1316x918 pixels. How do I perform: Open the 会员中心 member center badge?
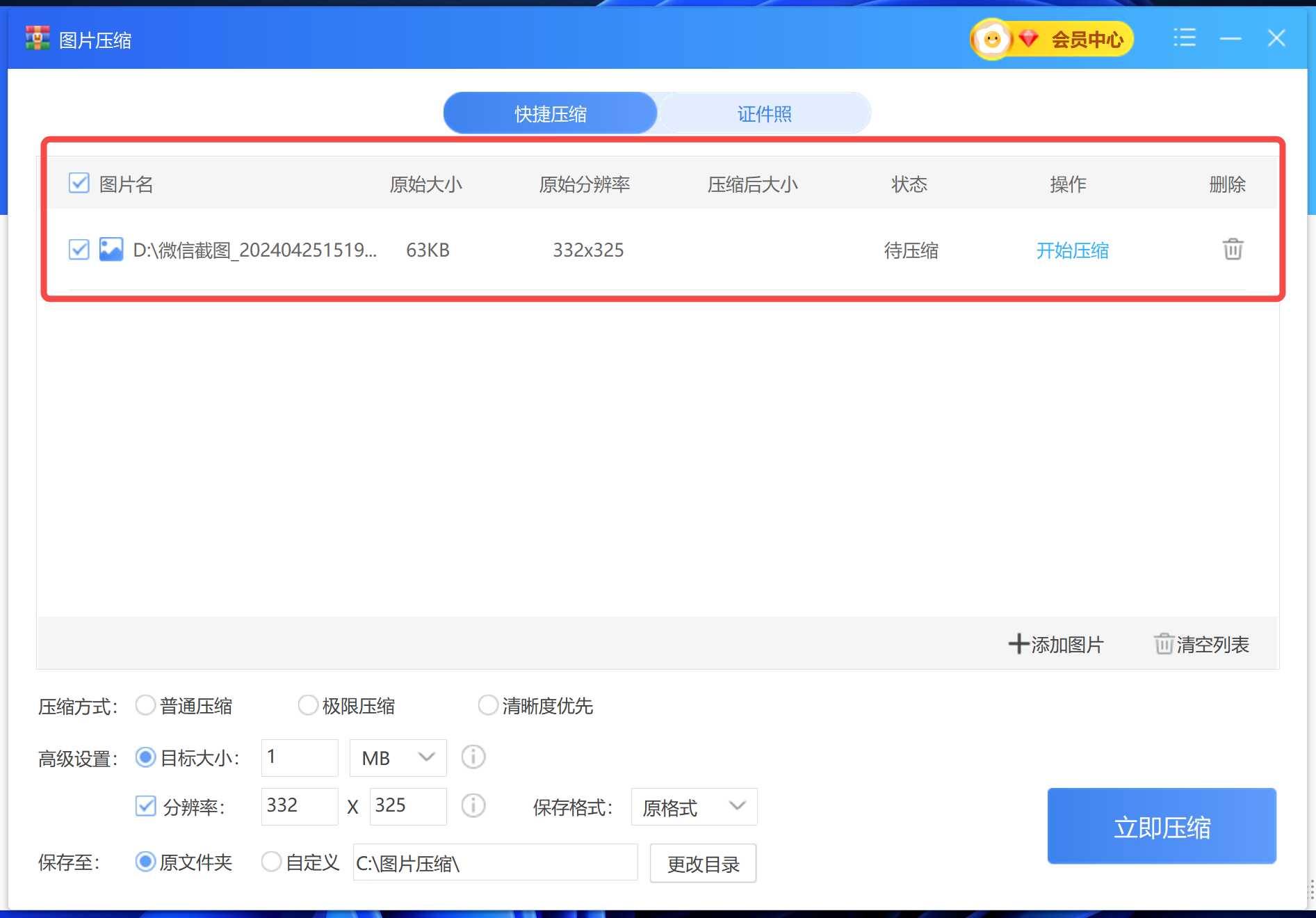[1052, 39]
